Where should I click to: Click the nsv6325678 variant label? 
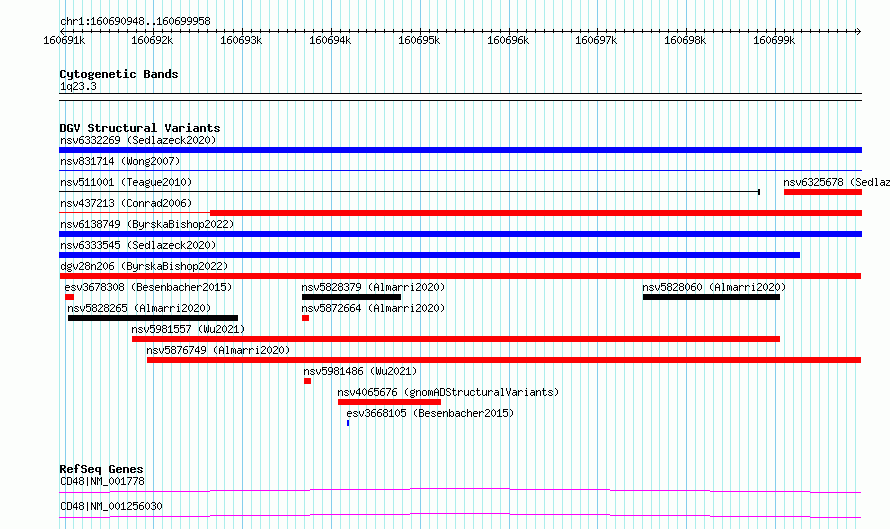[x=836, y=182]
